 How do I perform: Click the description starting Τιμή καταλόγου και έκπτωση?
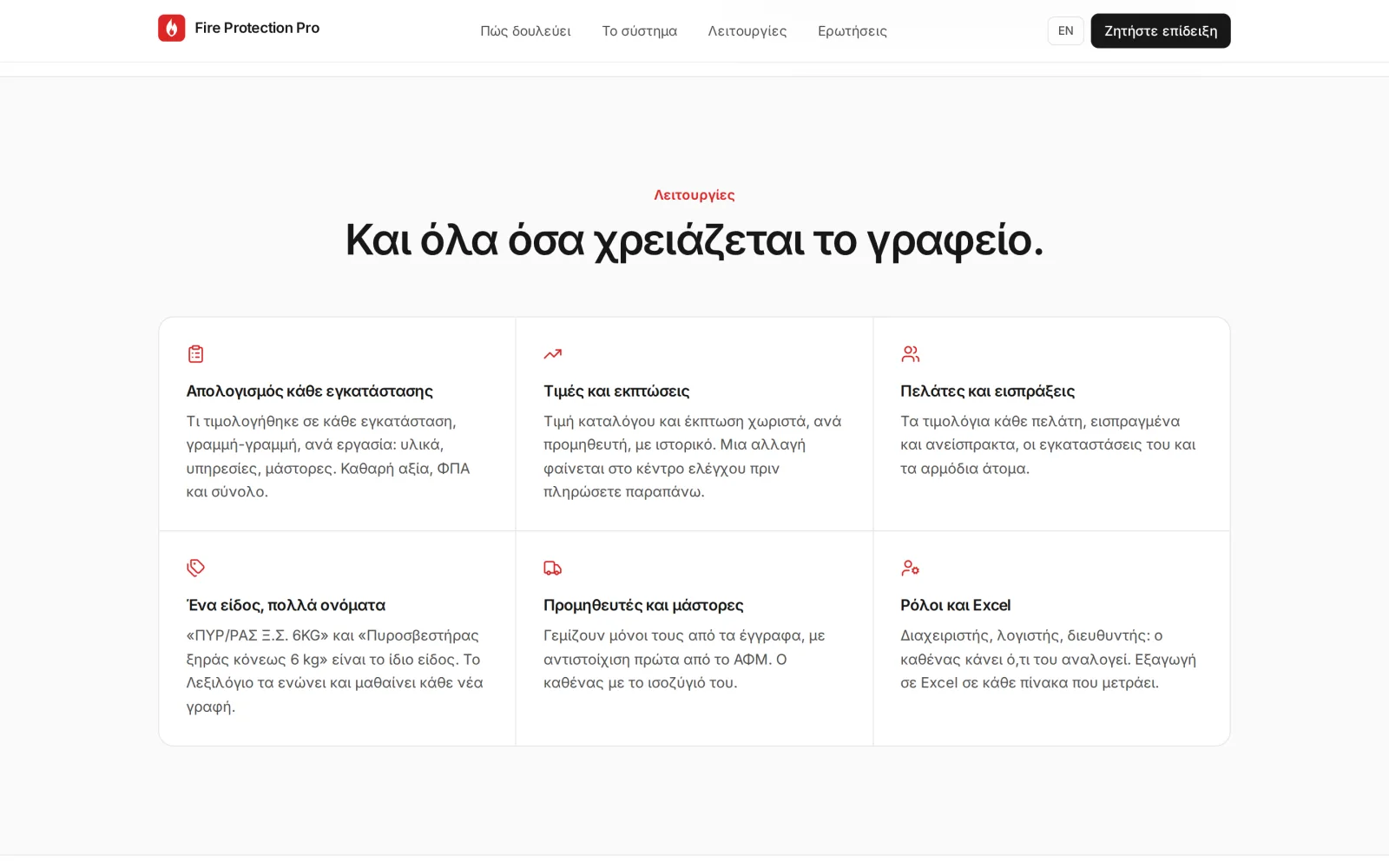pos(693,457)
